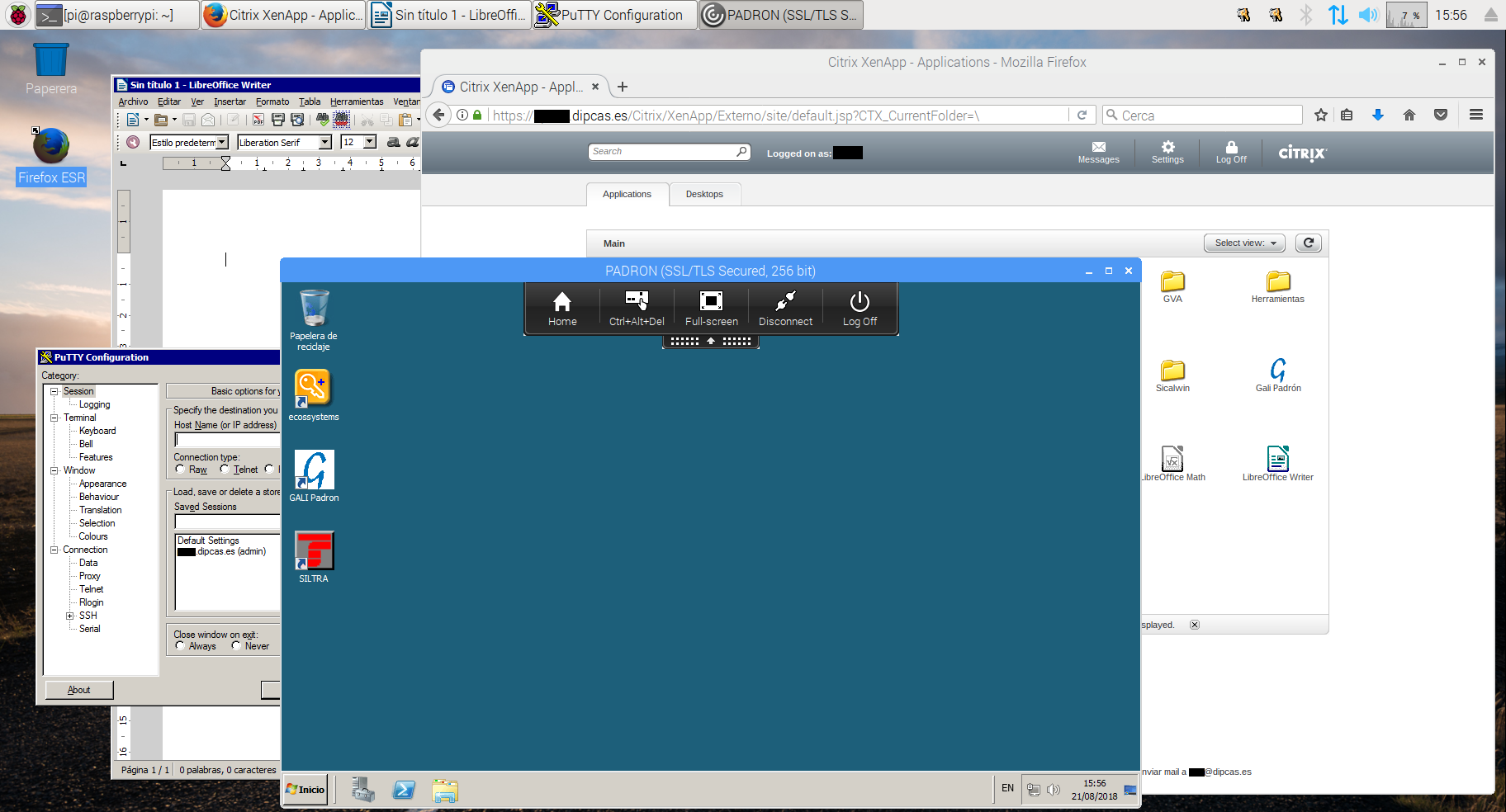
Task: Click the Inicio start button
Action: click(305, 790)
